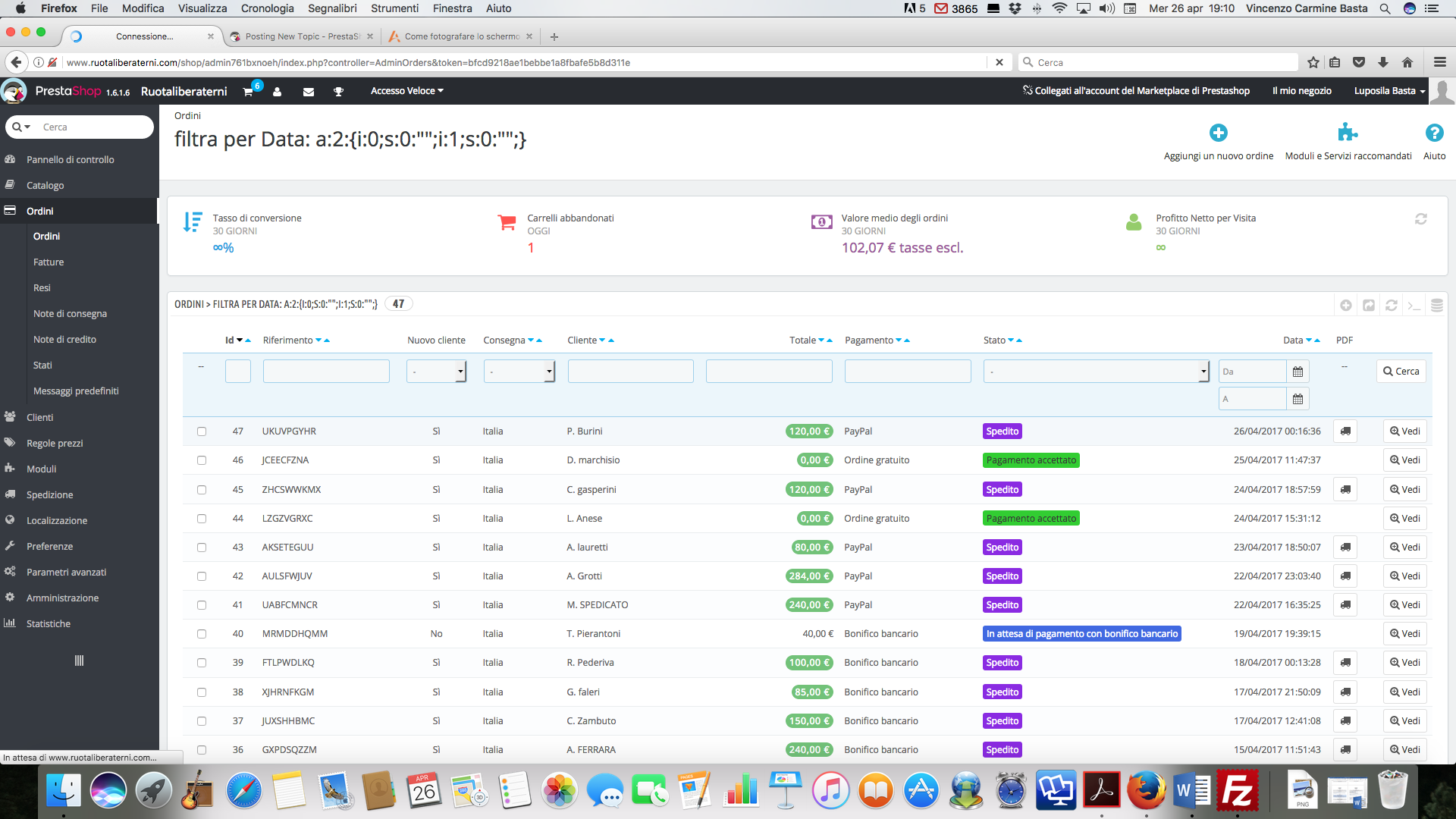Click Vedi button for order 46
Viewport: 1456px width, 819px height.
tap(1404, 460)
